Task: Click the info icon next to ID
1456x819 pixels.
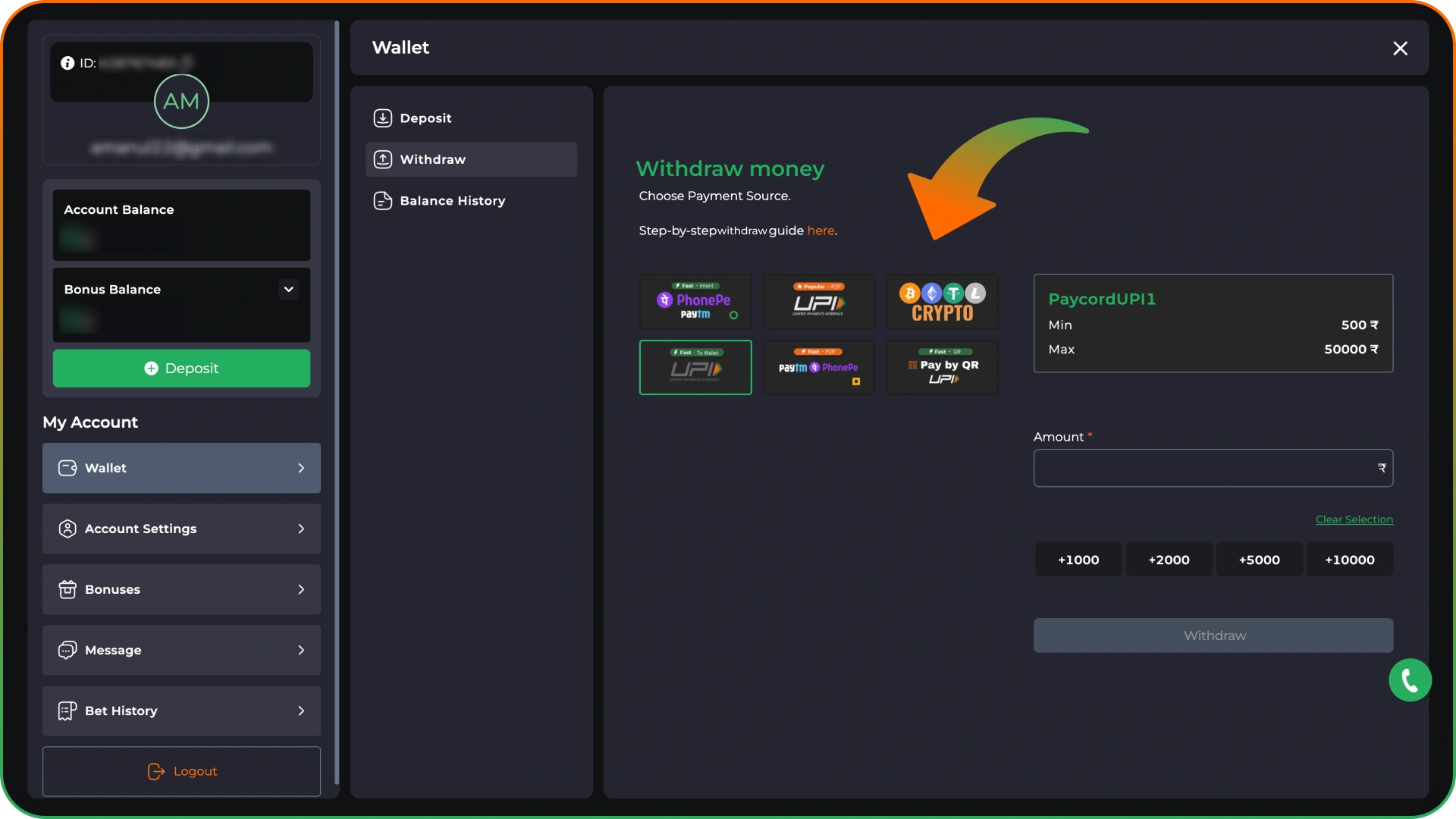Action: click(67, 63)
